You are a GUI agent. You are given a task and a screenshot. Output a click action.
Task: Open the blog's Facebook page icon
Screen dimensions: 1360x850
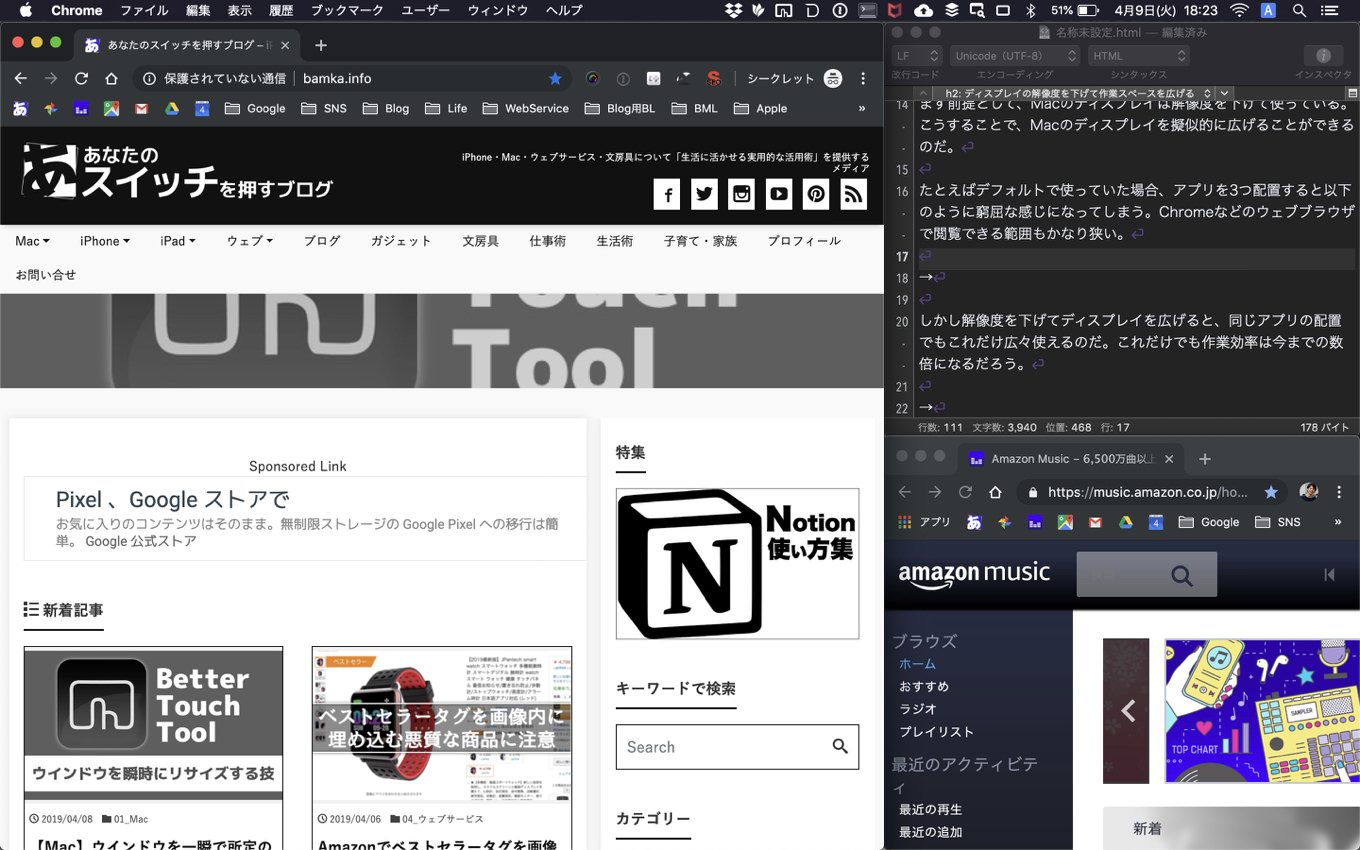667,194
